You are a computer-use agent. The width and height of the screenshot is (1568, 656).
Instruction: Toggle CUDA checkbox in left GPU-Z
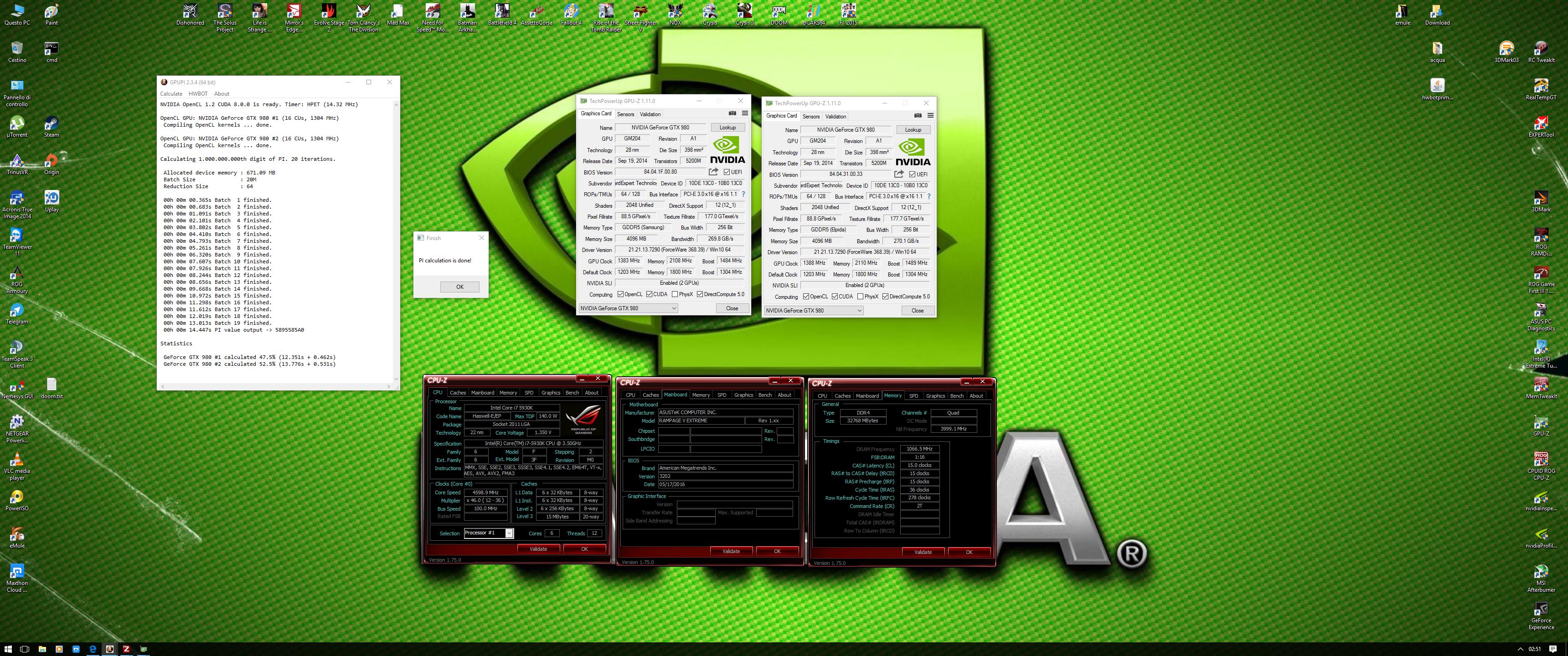(x=650, y=295)
